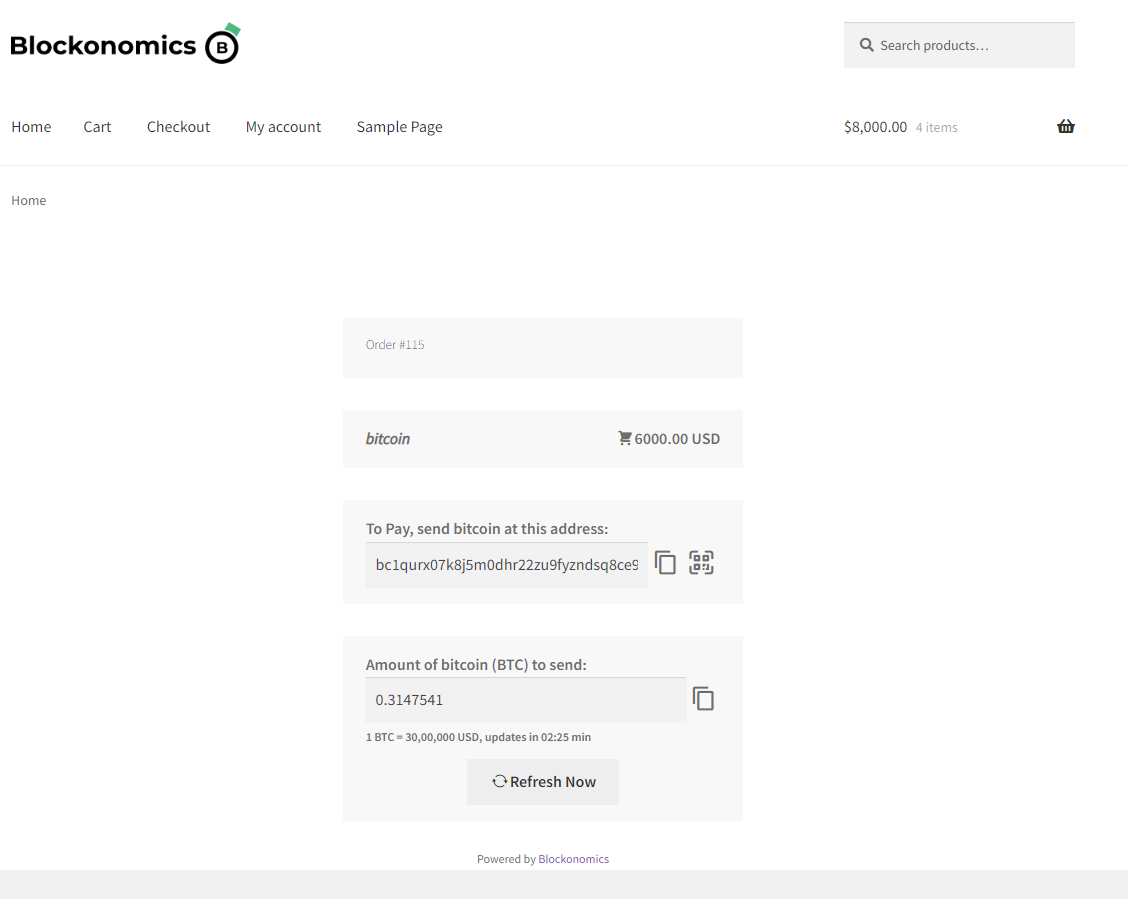Open the $8,000.00 cart total link
The width and height of the screenshot is (1128, 899).
click(875, 127)
